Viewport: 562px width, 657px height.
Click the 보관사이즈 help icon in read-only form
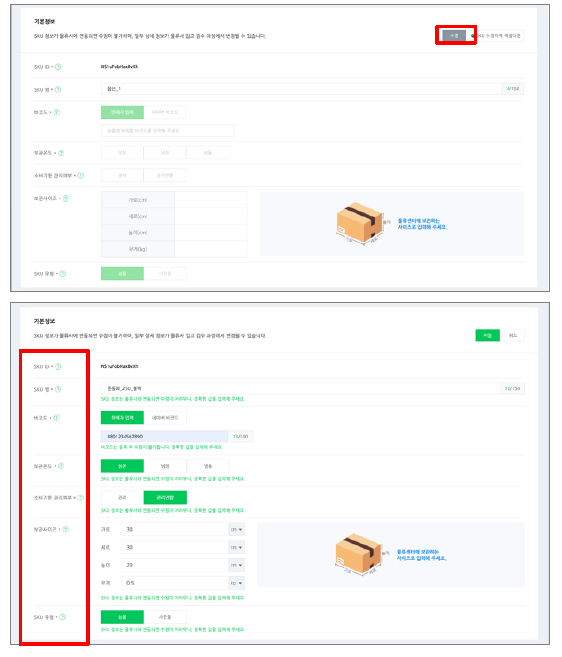coord(66,198)
